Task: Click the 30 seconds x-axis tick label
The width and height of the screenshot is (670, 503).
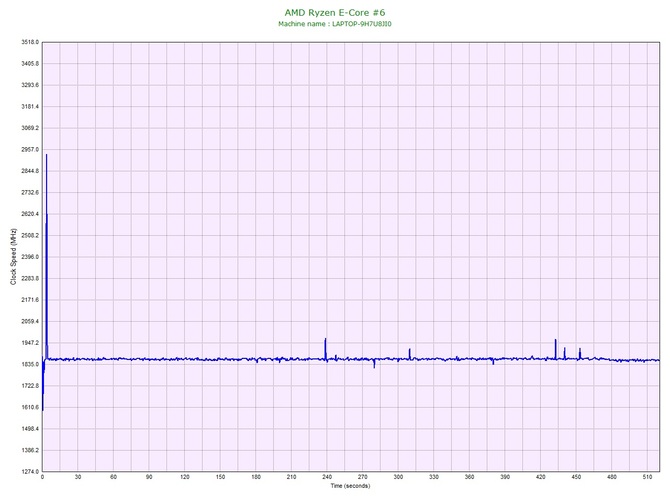Action: (x=78, y=477)
